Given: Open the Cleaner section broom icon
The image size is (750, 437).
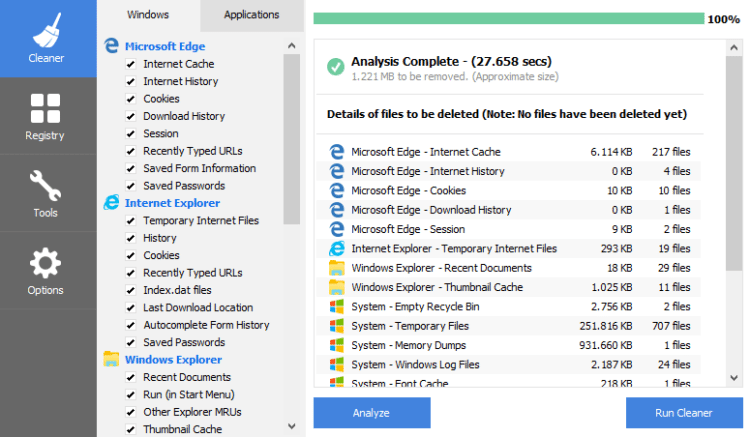Looking at the screenshot, I should tap(47, 30).
